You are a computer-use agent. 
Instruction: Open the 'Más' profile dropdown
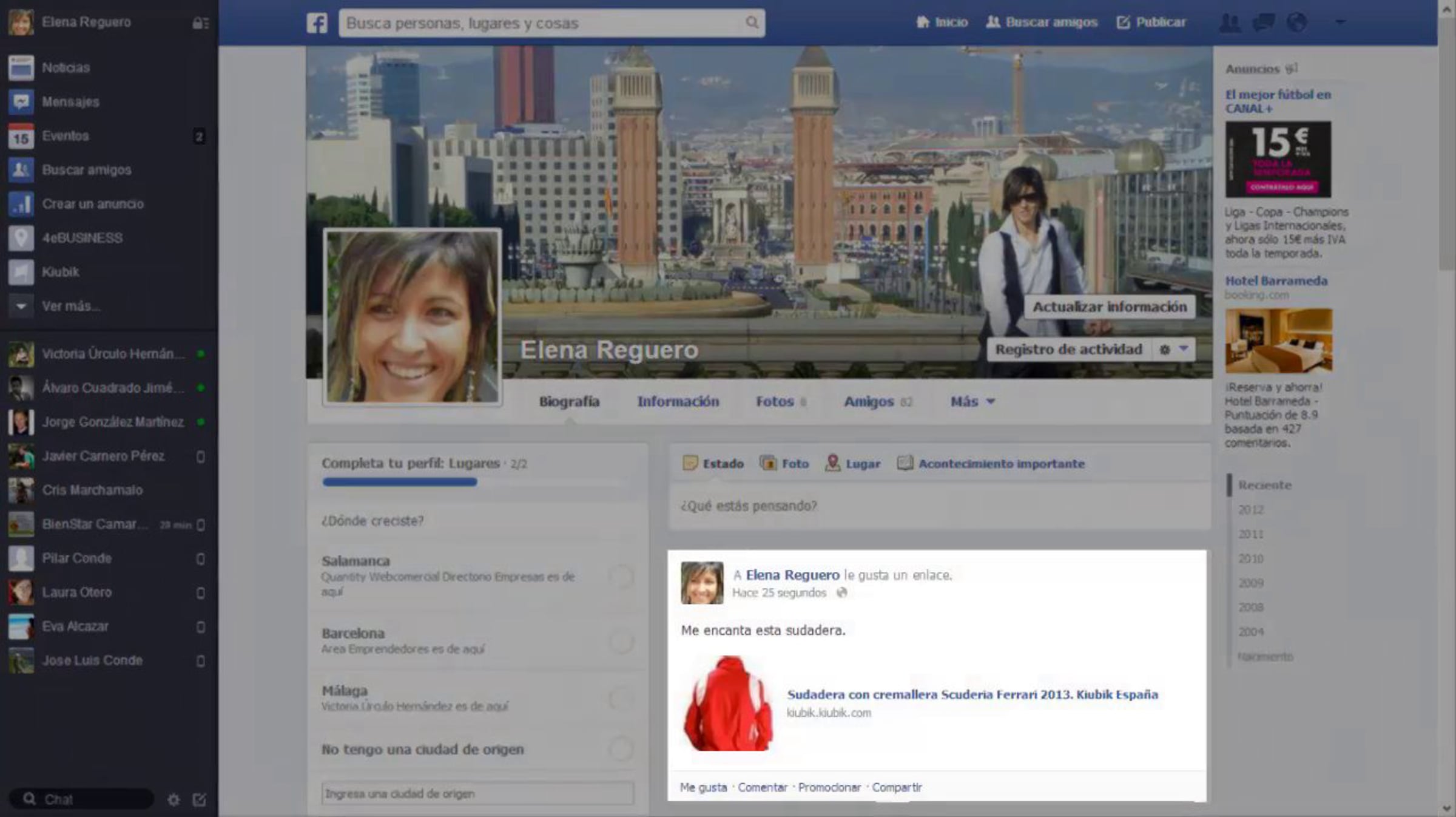[x=972, y=401]
